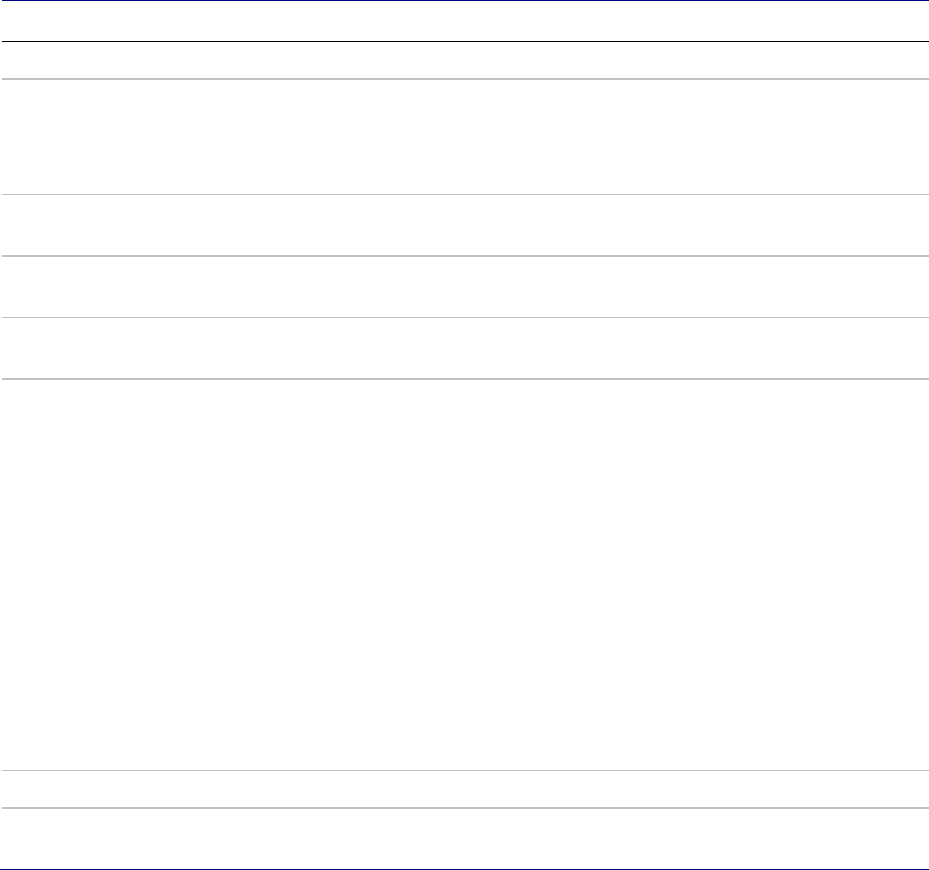Click the gray divider beneath the largest empty section
The height and width of the screenshot is (870, 929).
464,770
